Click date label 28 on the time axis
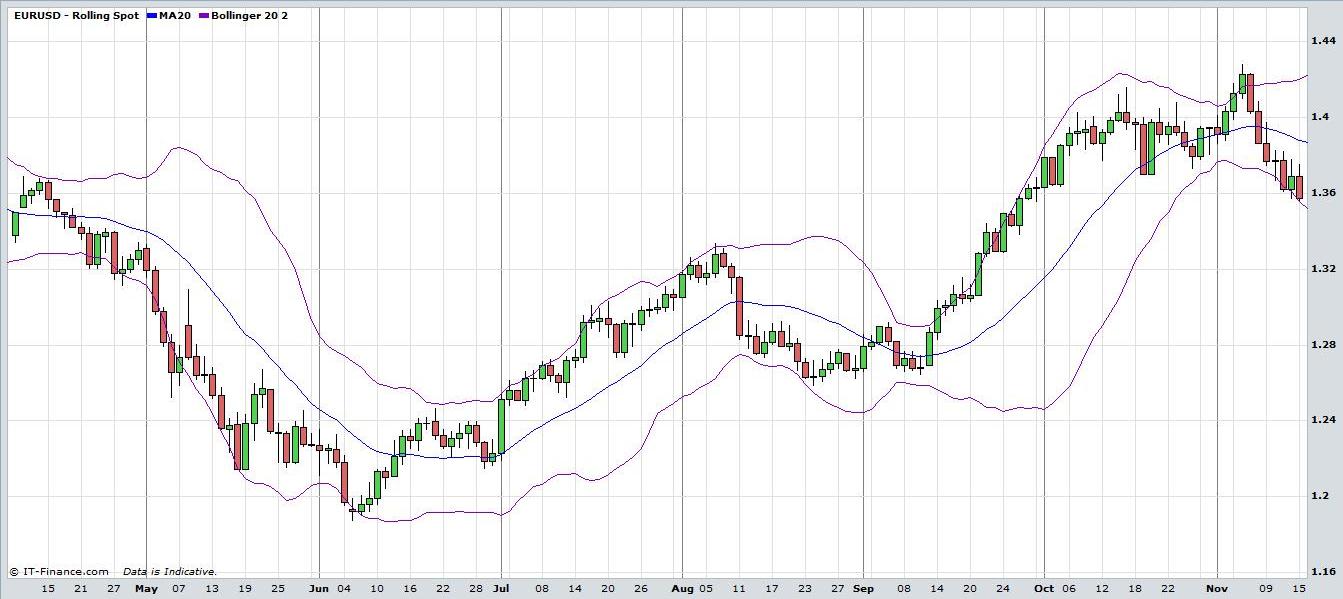The image size is (1343, 599). click(x=476, y=589)
